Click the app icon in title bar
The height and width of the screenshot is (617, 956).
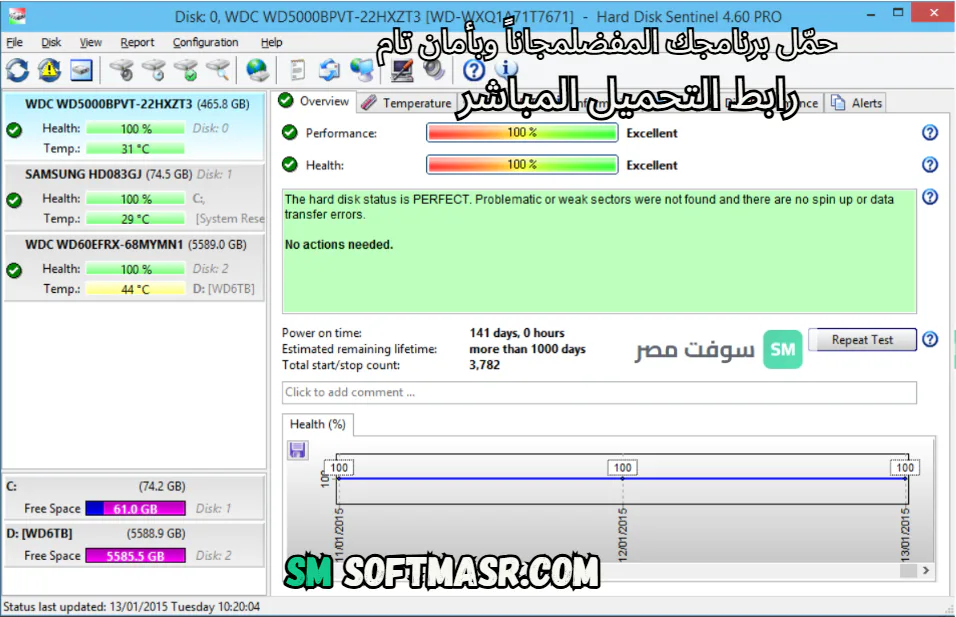pyautogui.click(x=17, y=15)
